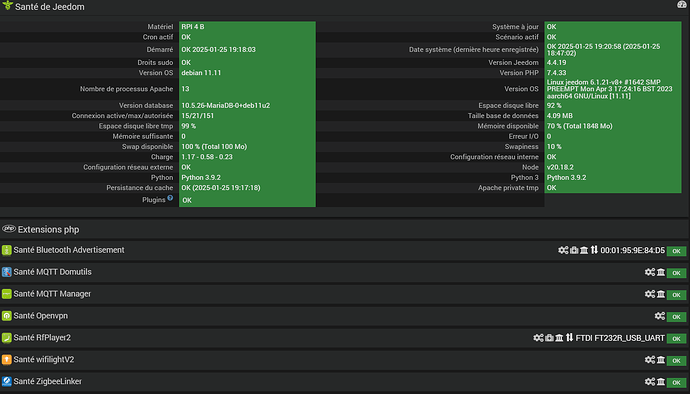Click the gears icon in MQTT Manager row
This screenshot has height=394, width=690.
coord(650,294)
